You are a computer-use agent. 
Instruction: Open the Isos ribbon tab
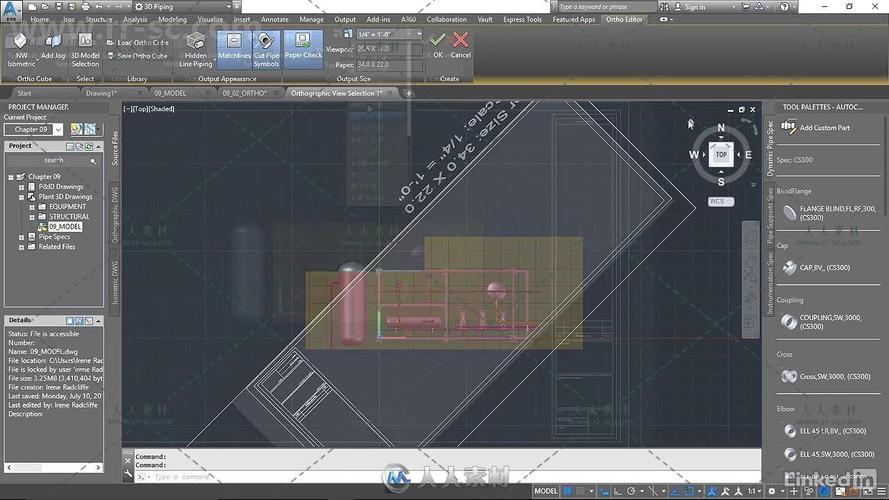click(x=69, y=19)
